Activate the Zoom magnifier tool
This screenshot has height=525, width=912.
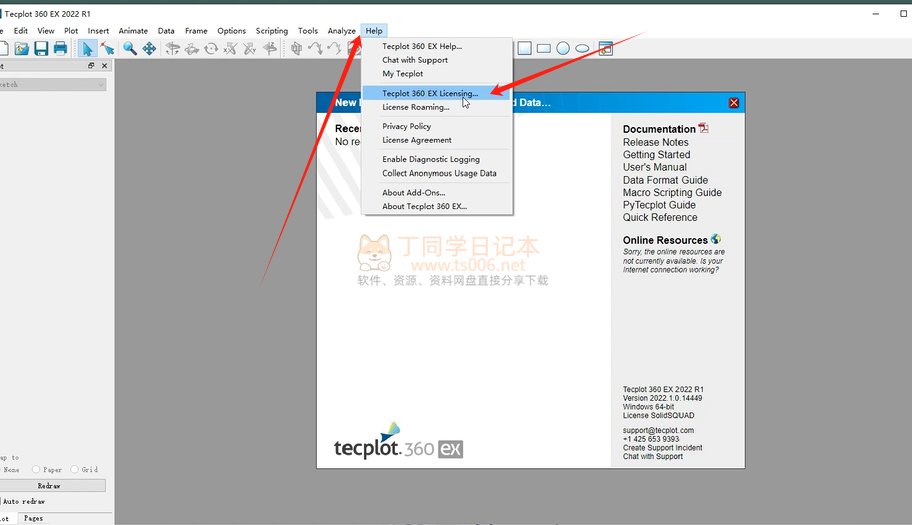130,48
